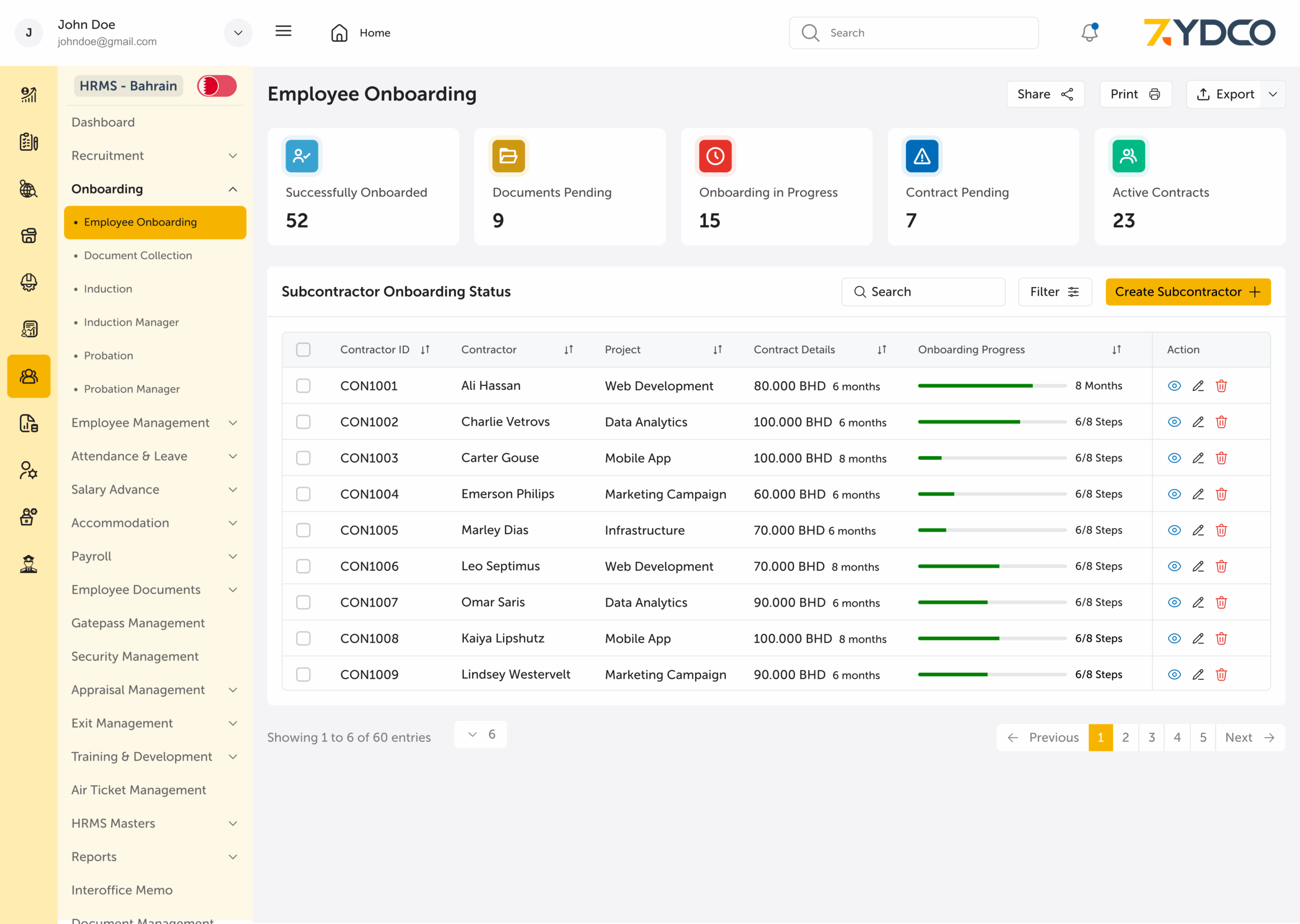
Task: Open Document Collection submenu item
Action: (138, 255)
